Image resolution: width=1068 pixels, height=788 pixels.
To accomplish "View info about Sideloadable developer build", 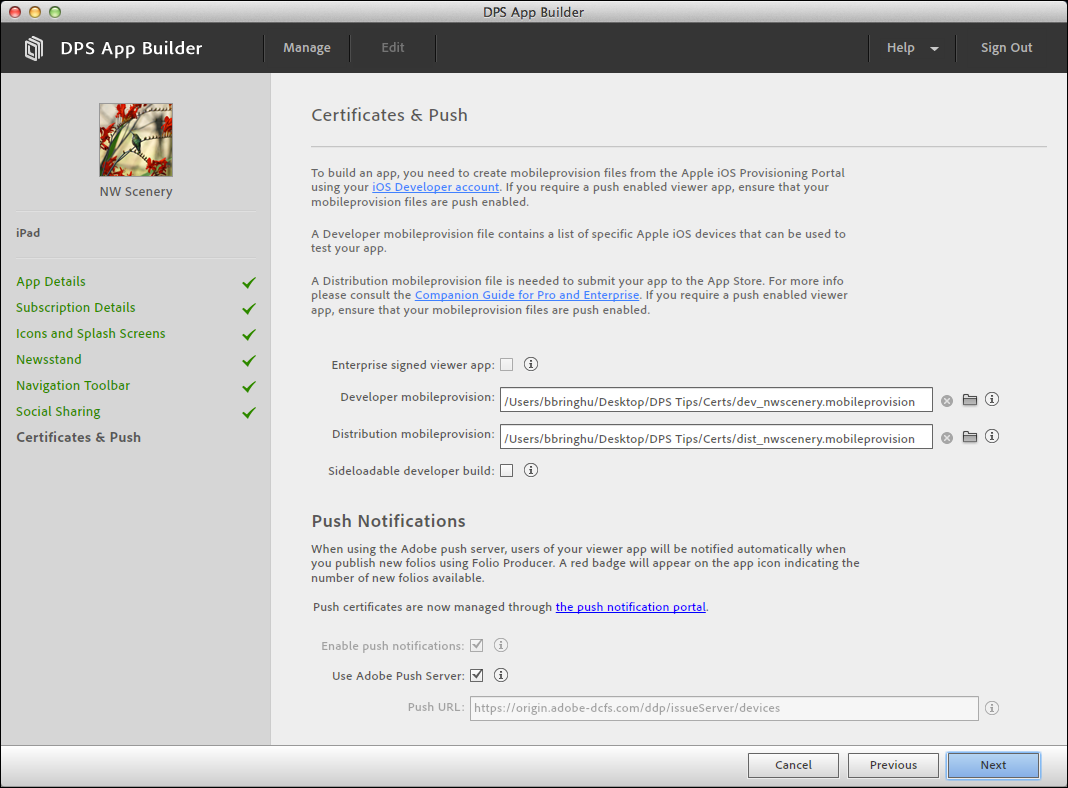I will pos(531,470).
